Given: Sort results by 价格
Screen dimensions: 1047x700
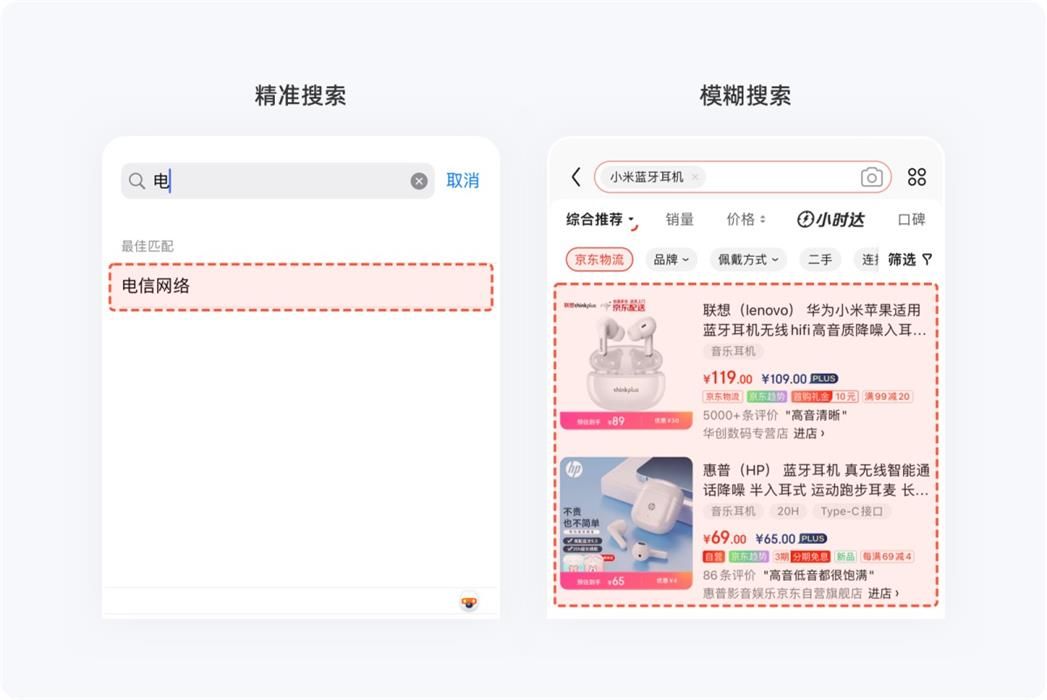Looking at the screenshot, I should click(x=746, y=220).
